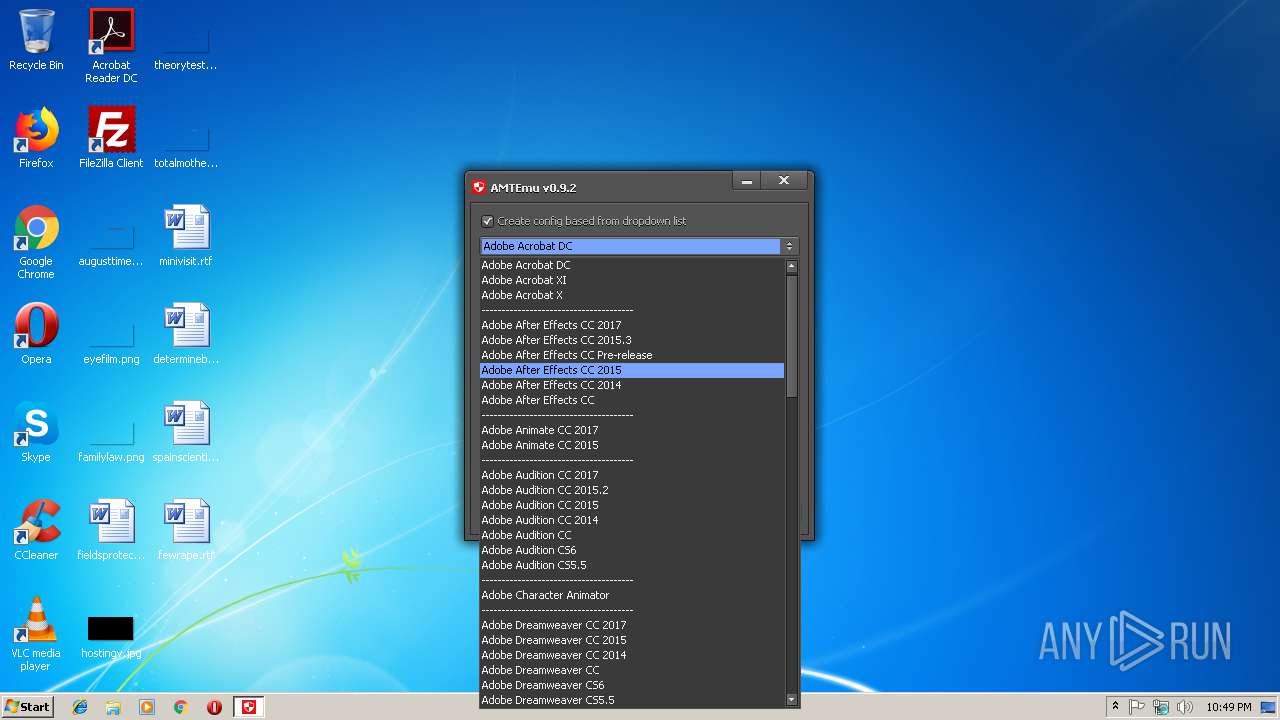Pick Adobe After Effects CC 2014

(632, 385)
